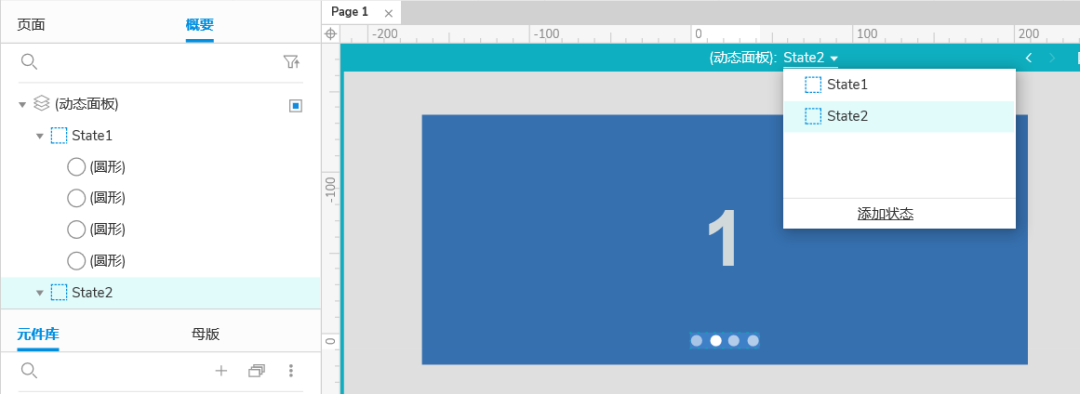Screen dimensions: 1080x394
Task: Collapse the State1 node in outline
Action: tap(40, 136)
